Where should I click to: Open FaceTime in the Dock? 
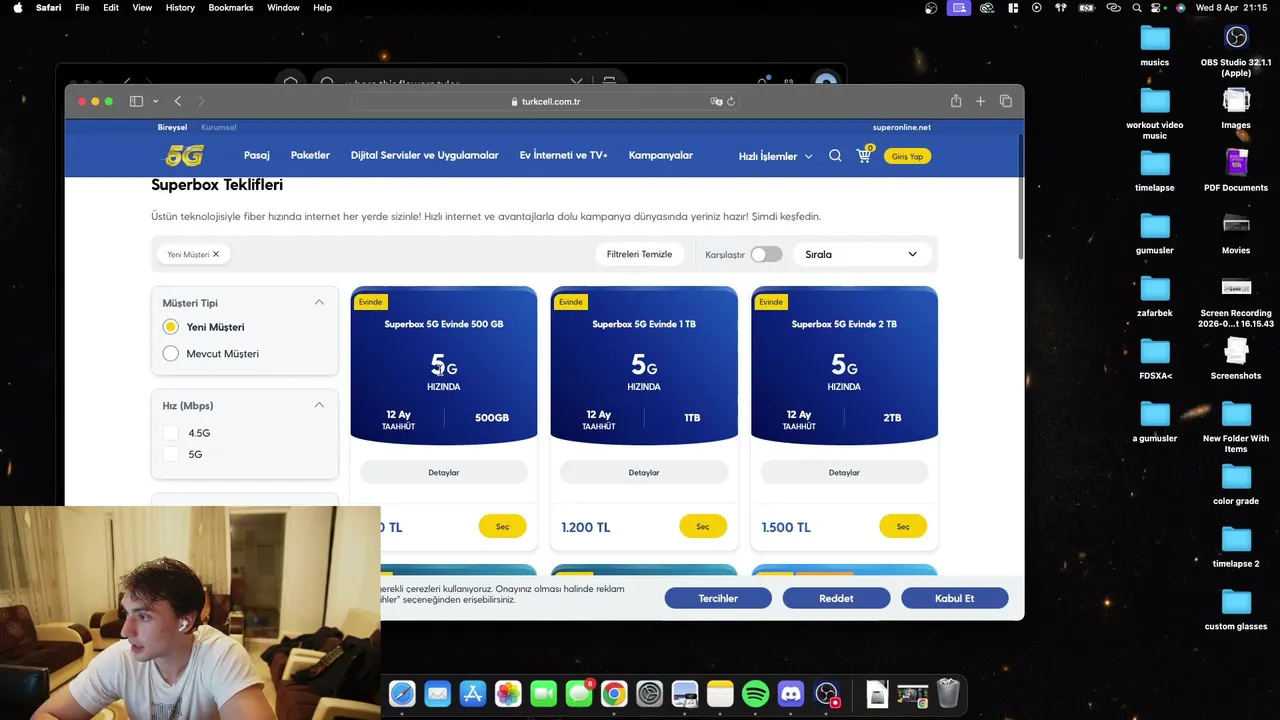pyautogui.click(x=543, y=693)
